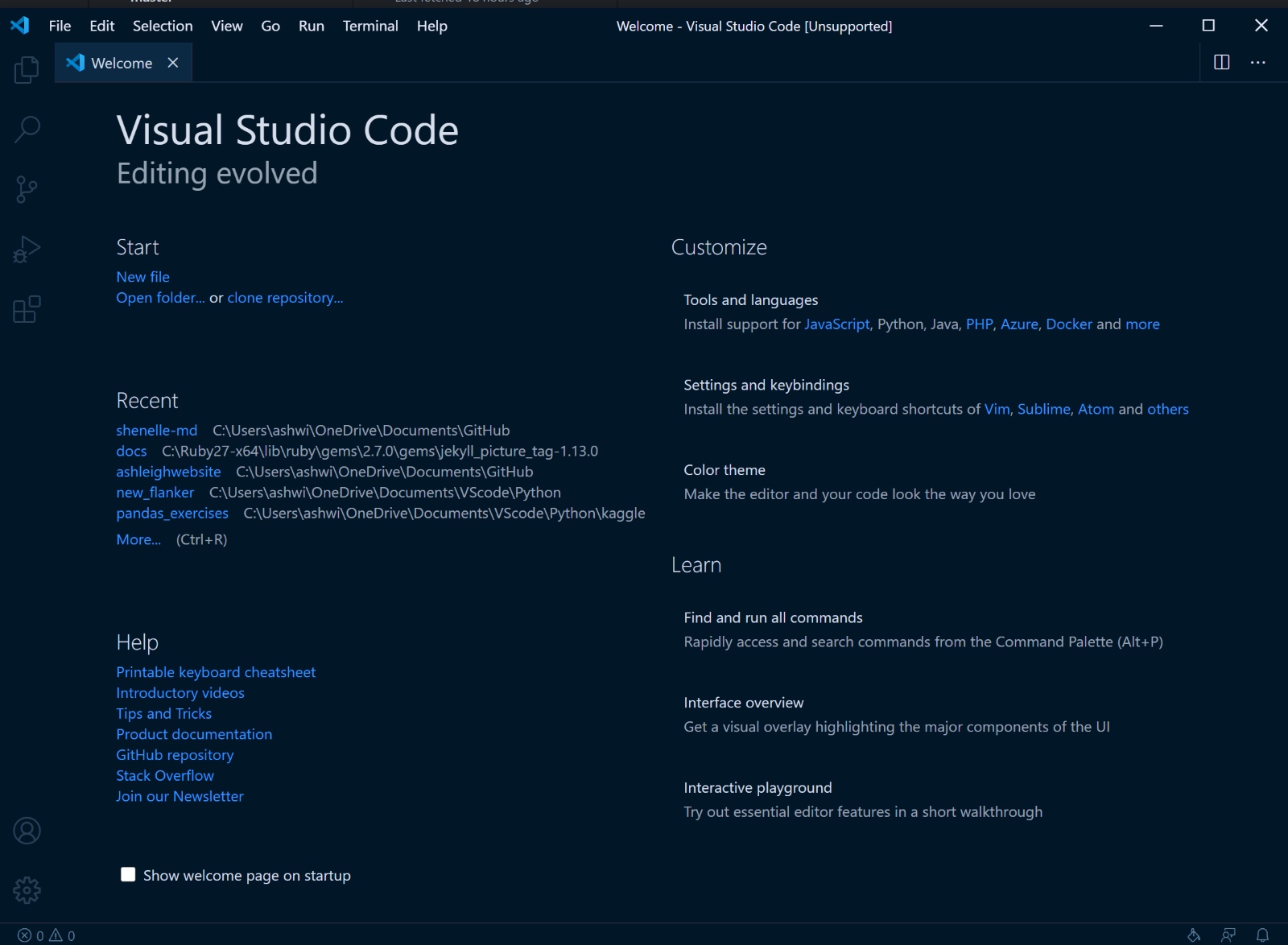The width and height of the screenshot is (1288, 945).
Task: Open Interactive playground
Action: click(x=863, y=800)
